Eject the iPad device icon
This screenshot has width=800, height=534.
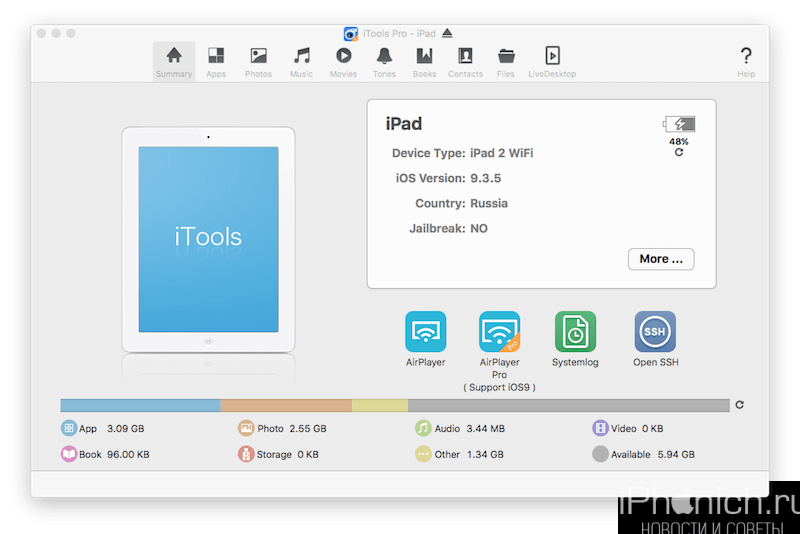pos(447,33)
